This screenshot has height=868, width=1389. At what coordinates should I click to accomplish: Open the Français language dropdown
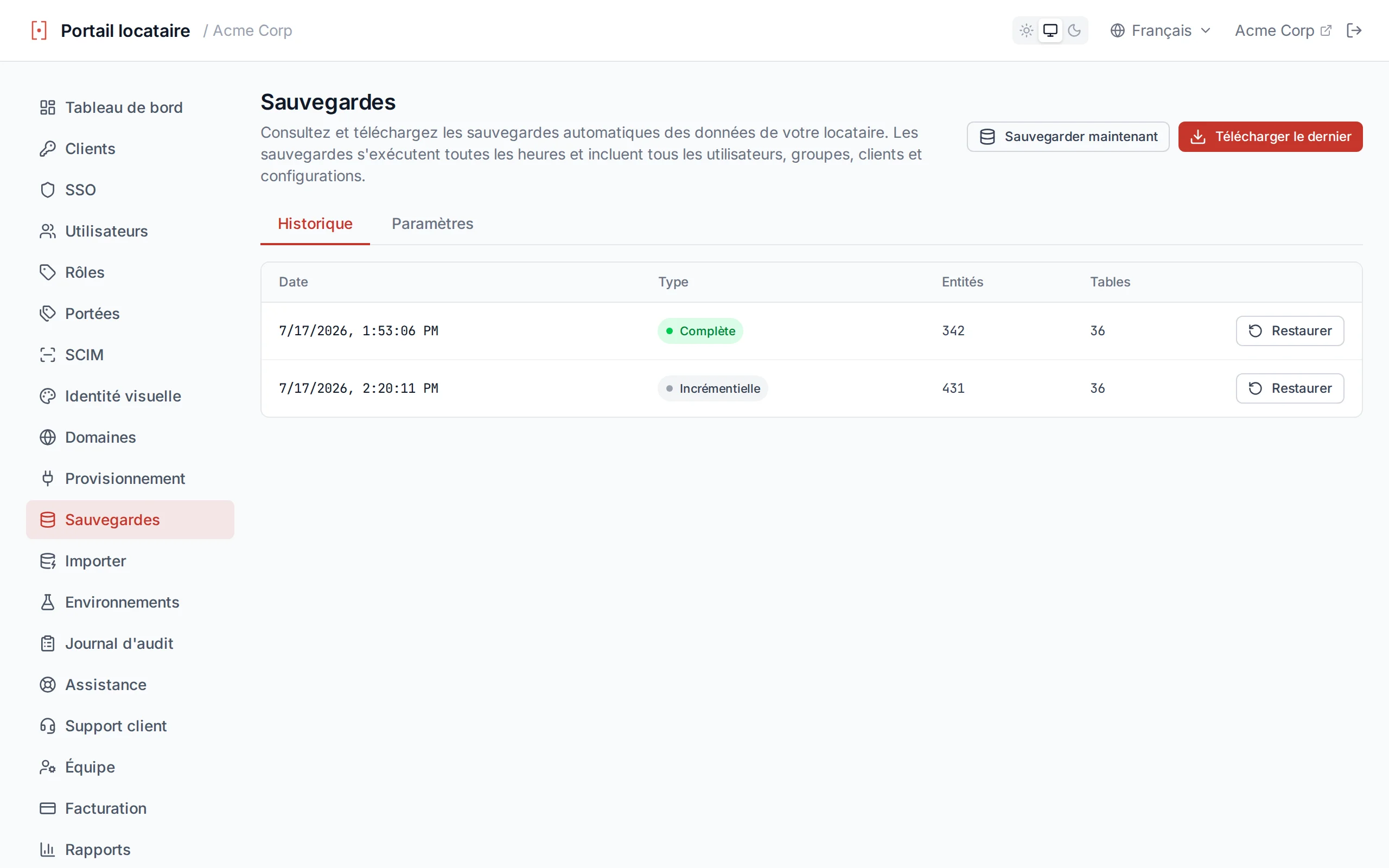pos(1161,30)
